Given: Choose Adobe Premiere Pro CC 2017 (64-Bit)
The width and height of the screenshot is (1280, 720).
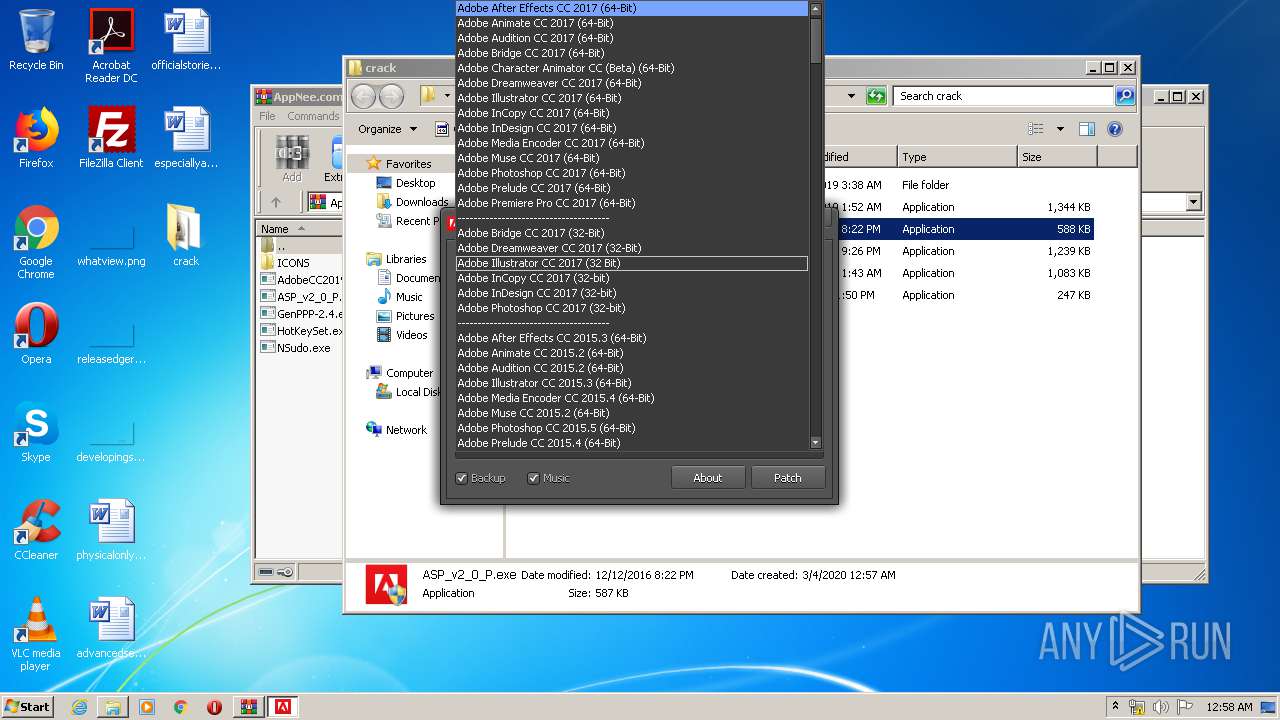Looking at the screenshot, I should (x=631, y=203).
